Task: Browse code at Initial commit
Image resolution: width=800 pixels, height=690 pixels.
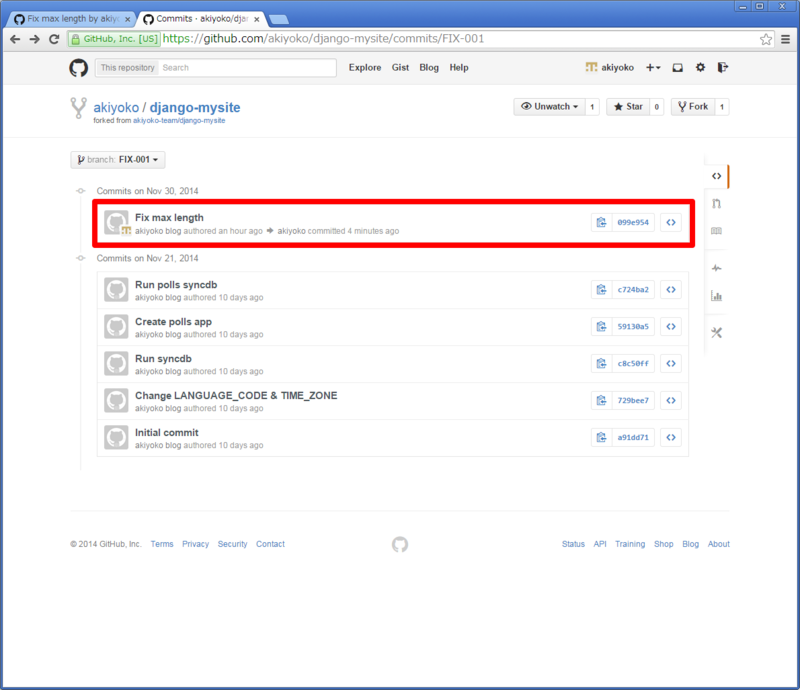Action: point(671,437)
